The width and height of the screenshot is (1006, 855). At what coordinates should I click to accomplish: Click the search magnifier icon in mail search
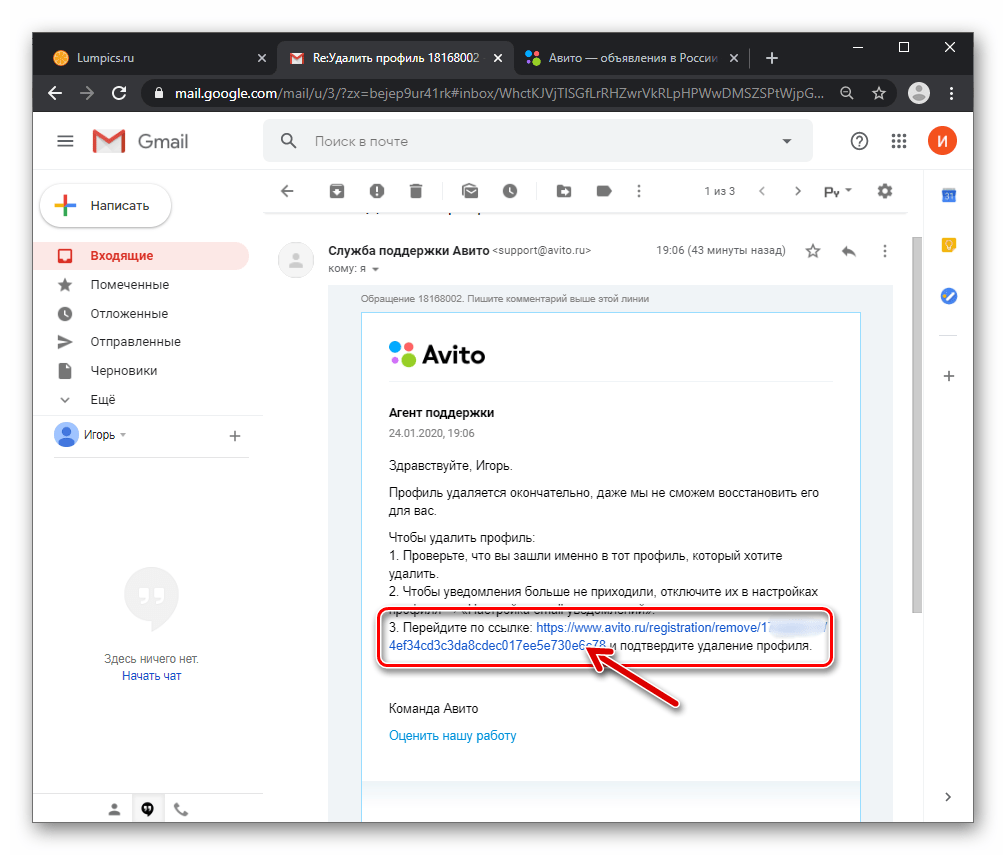(289, 141)
